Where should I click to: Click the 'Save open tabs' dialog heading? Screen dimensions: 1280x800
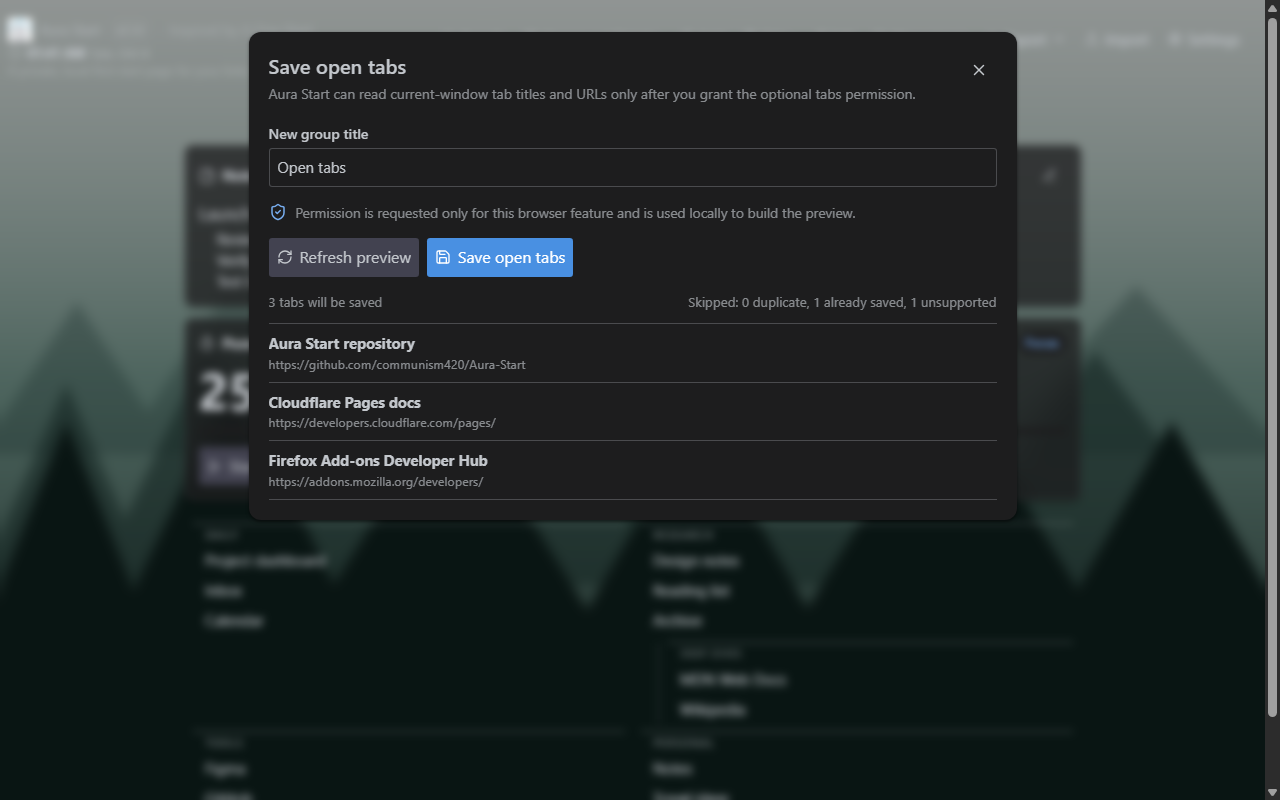click(337, 67)
